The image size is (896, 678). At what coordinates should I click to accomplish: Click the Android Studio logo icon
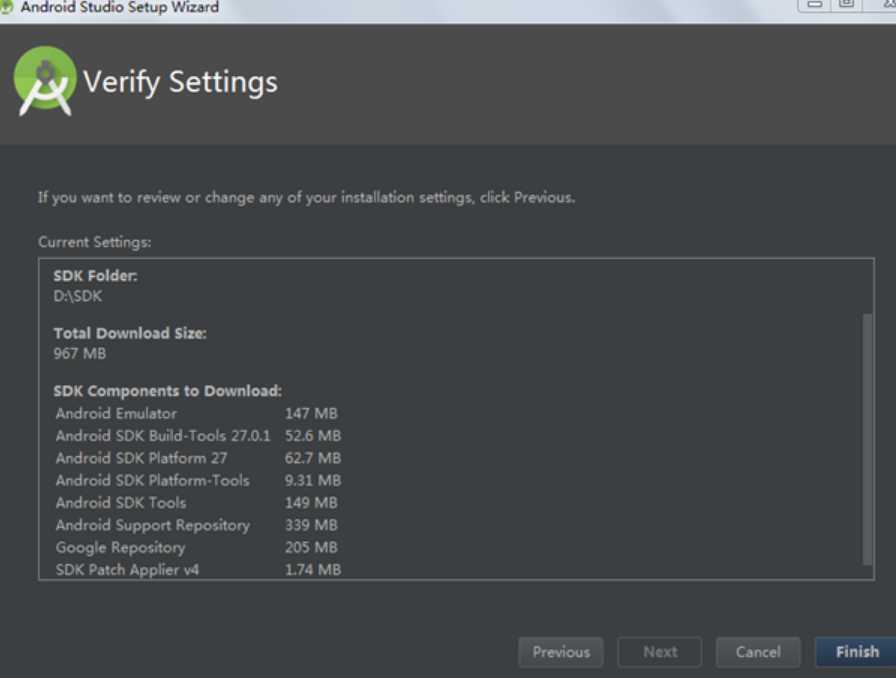click(45, 81)
